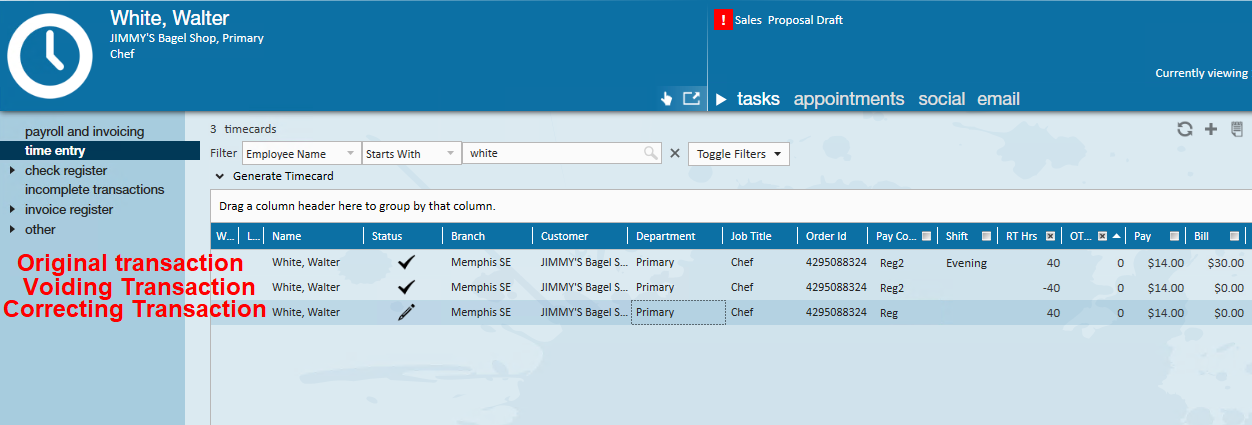Click the magnifier search icon

pos(651,153)
